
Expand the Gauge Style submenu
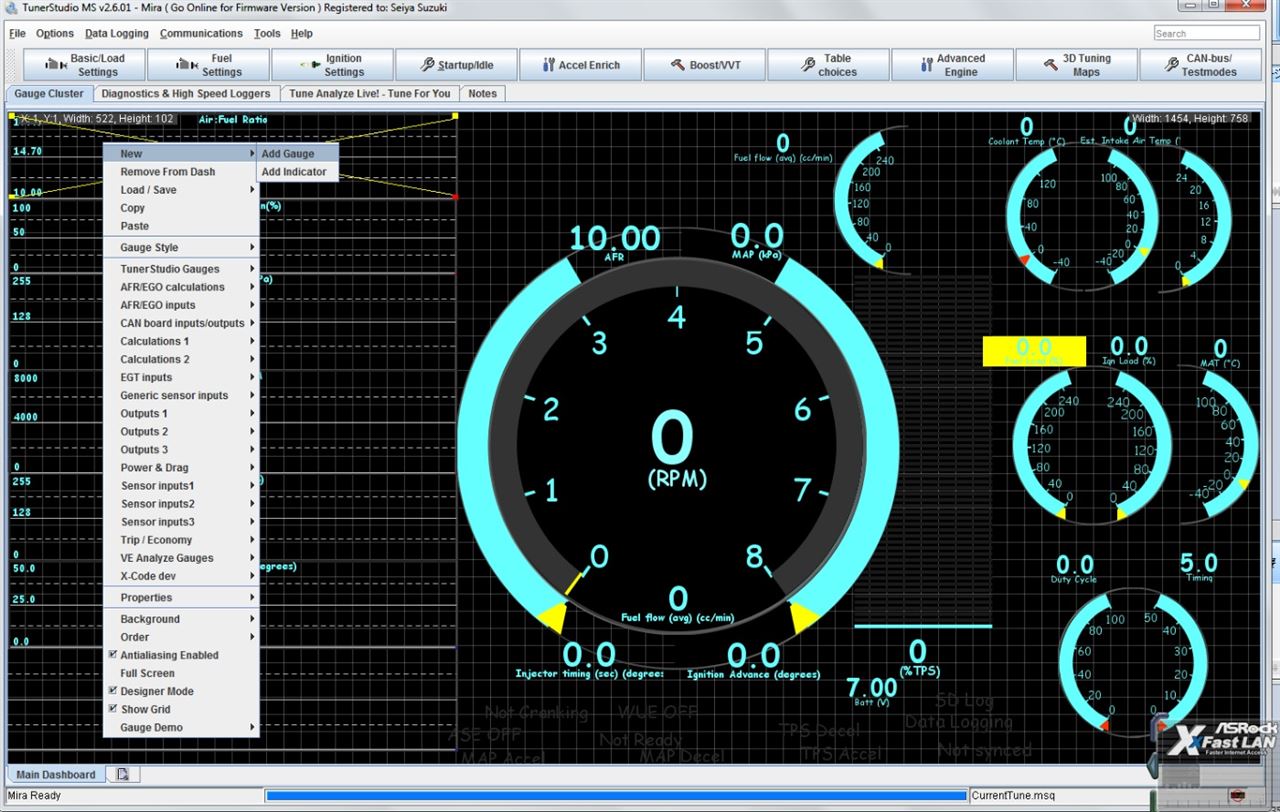point(181,247)
